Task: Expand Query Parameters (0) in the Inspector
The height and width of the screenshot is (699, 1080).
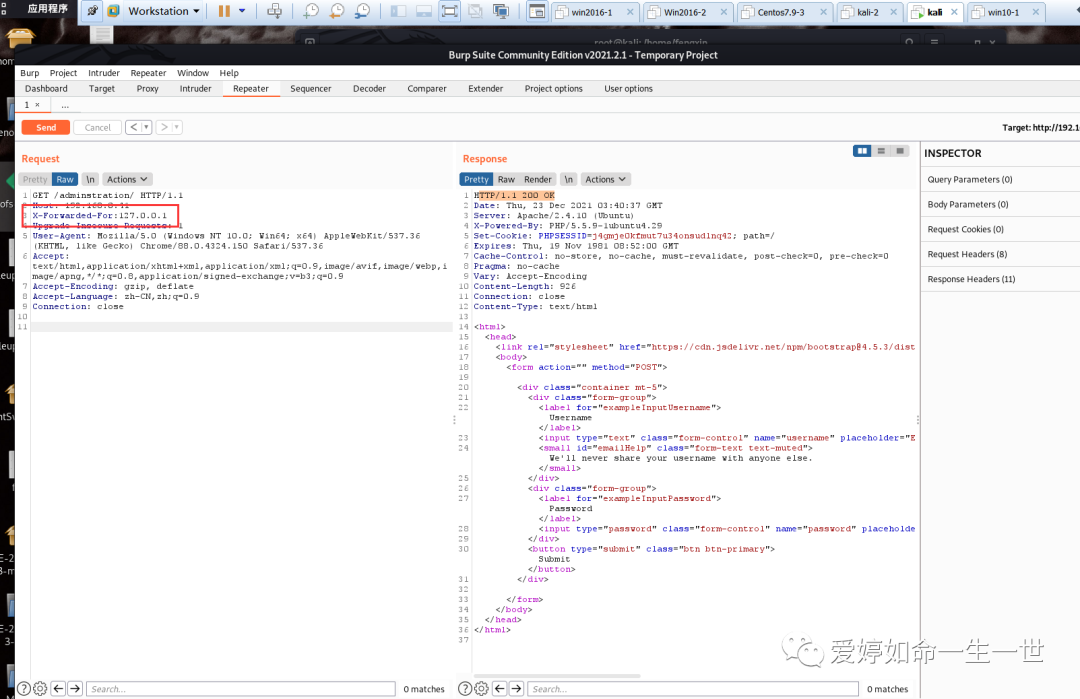Action: (1000, 179)
